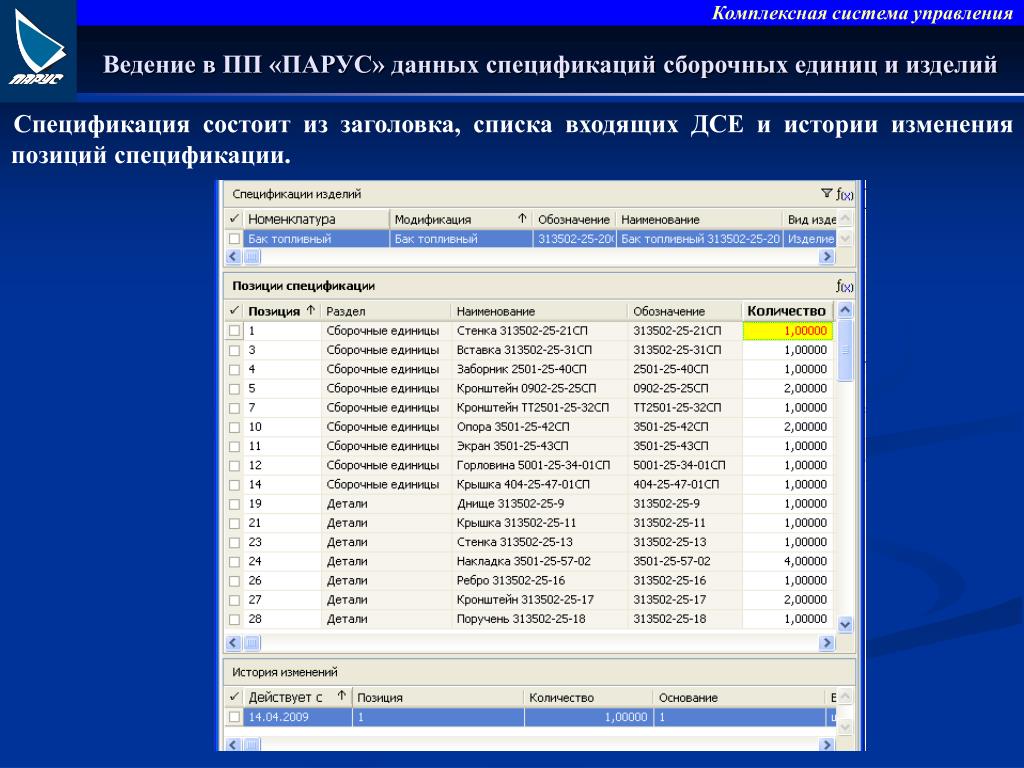This screenshot has height=768, width=1024.
Task: Sort by the Номенклатура column header
Action: click(x=316, y=219)
